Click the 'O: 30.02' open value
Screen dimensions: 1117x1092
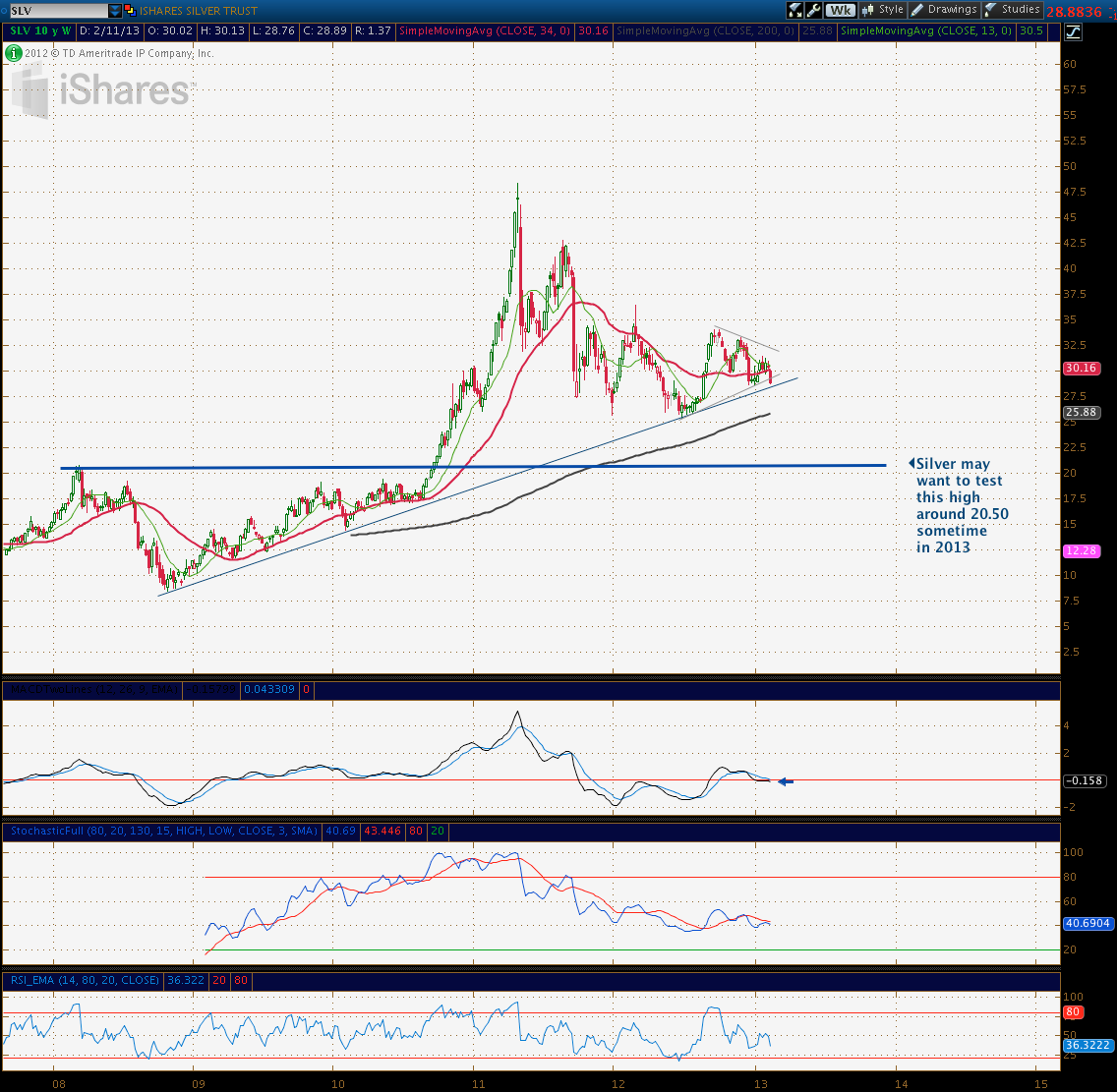coord(170,30)
